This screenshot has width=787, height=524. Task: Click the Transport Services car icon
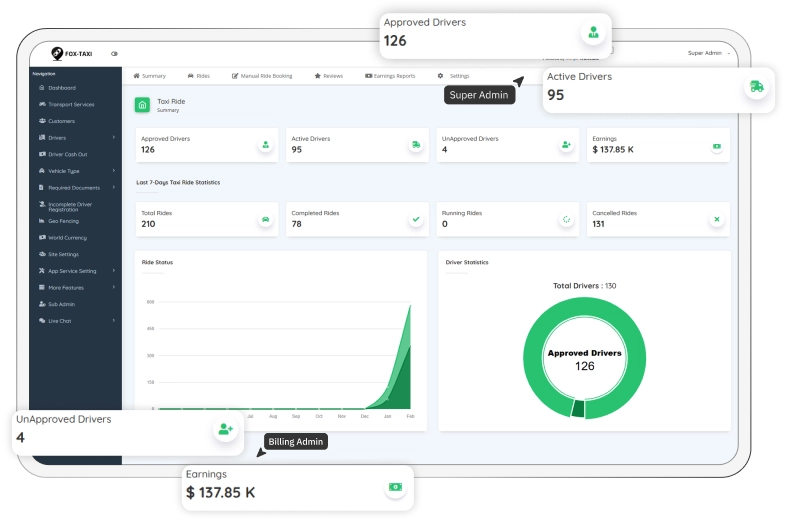42,104
